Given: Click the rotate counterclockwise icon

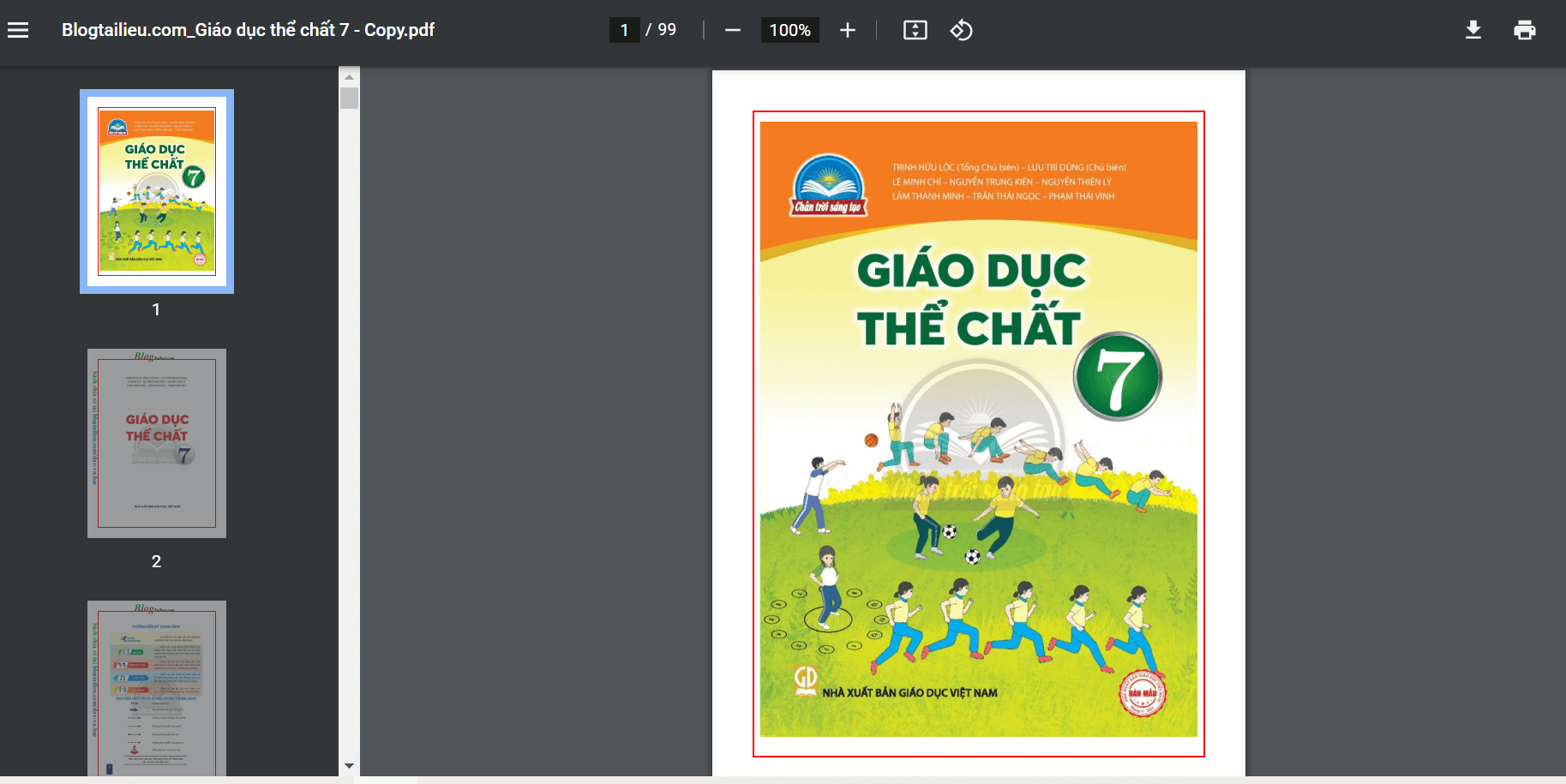Looking at the screenshot, I should click(961, 30).
